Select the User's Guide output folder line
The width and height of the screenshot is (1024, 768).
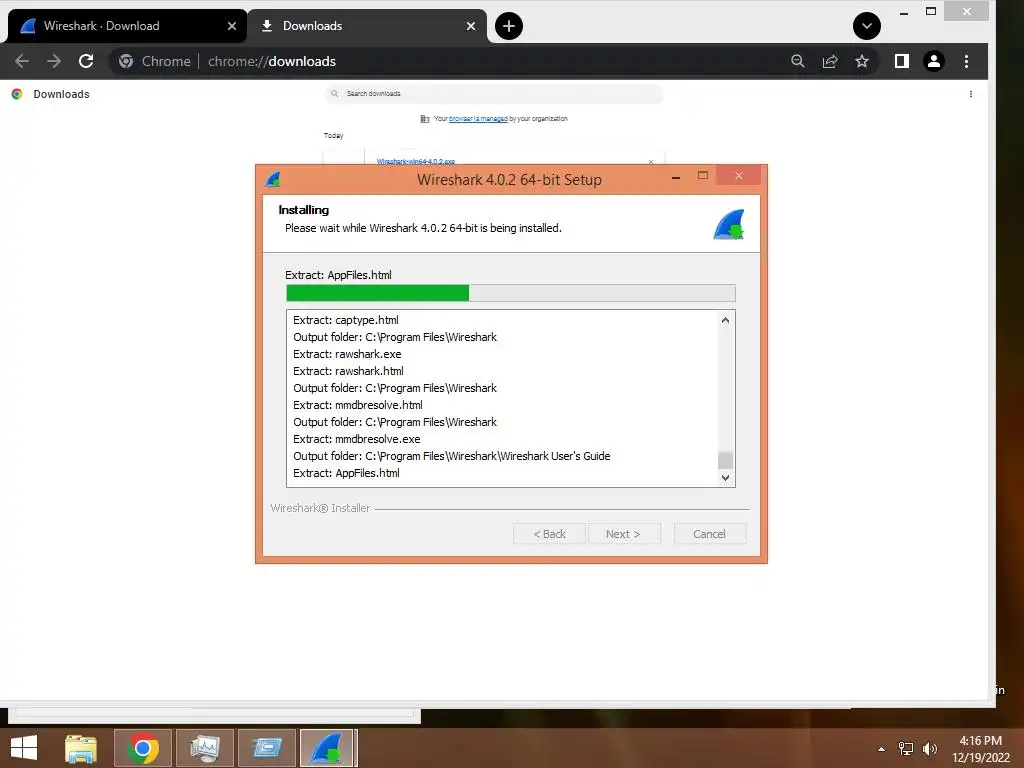(451, 456)
